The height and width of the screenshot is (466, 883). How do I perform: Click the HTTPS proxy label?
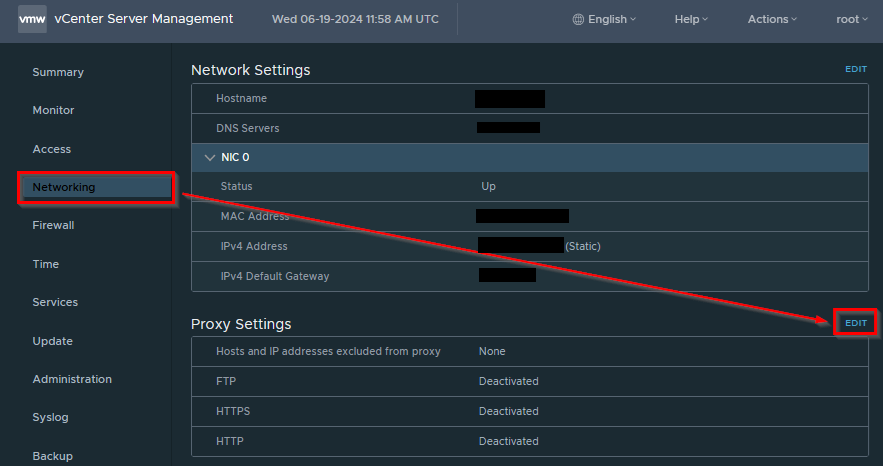[x=233, y=411]
